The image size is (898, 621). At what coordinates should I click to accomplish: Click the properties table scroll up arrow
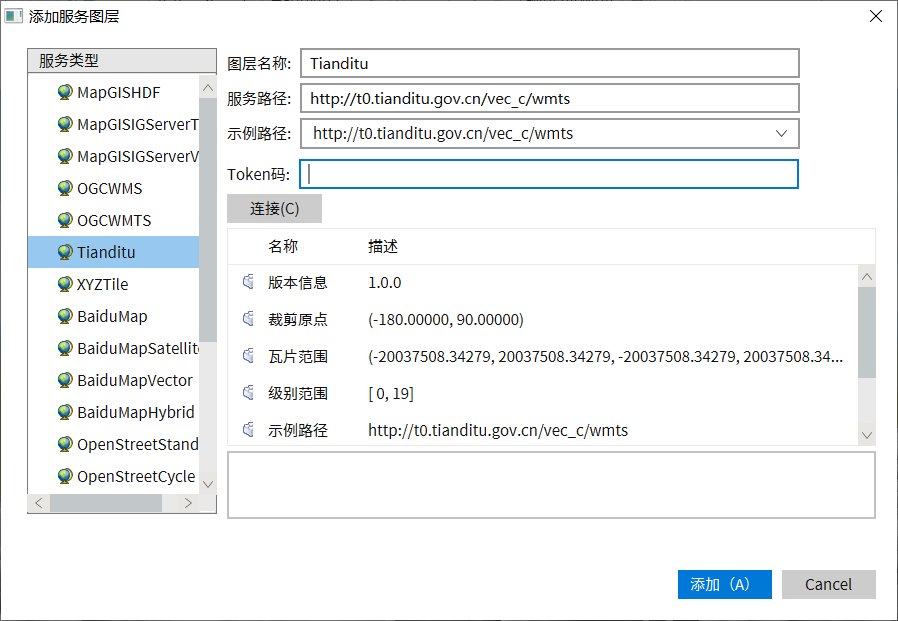click(x=867, y=277)
